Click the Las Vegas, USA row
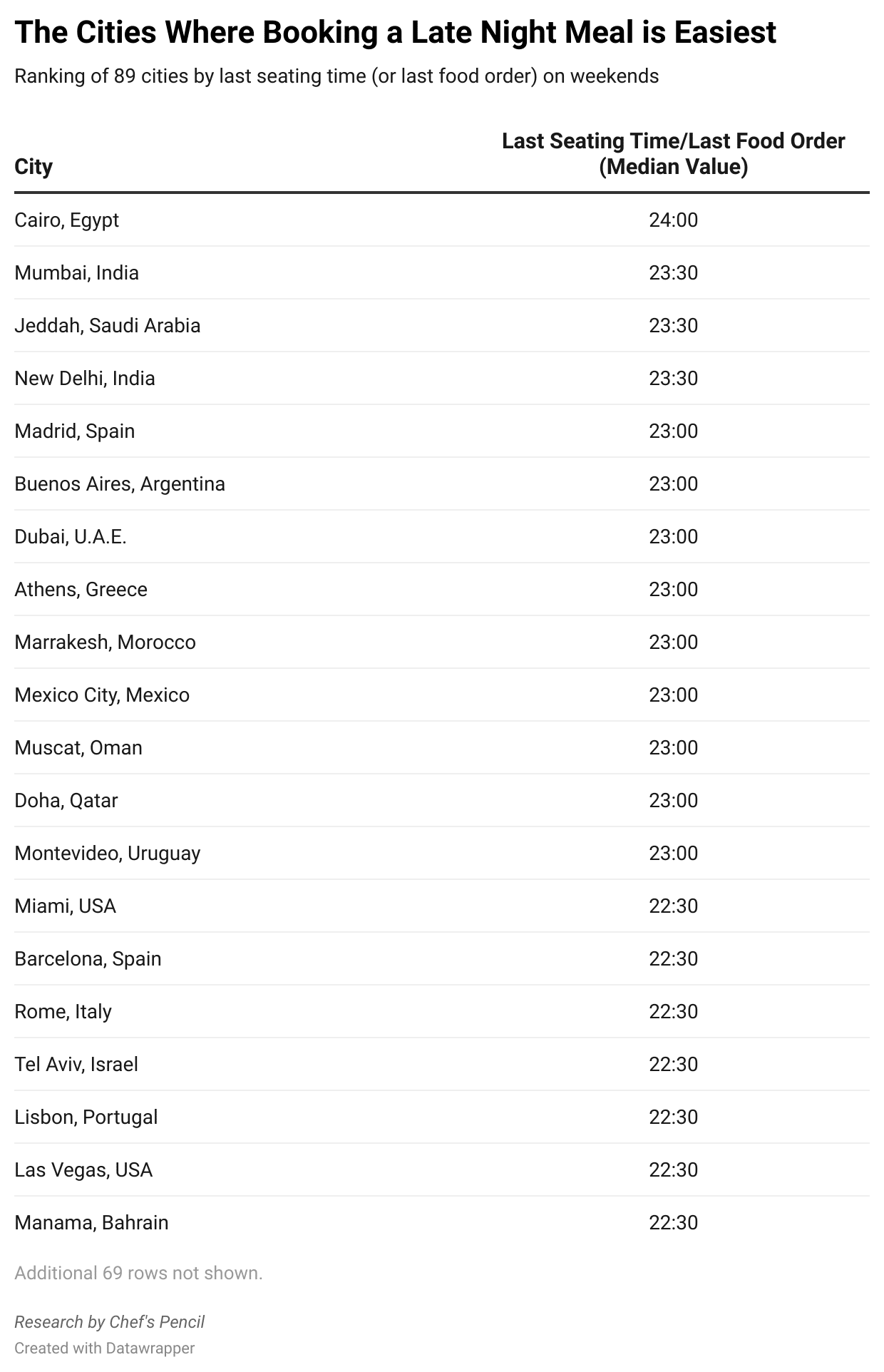 [x=83, y=1169]
